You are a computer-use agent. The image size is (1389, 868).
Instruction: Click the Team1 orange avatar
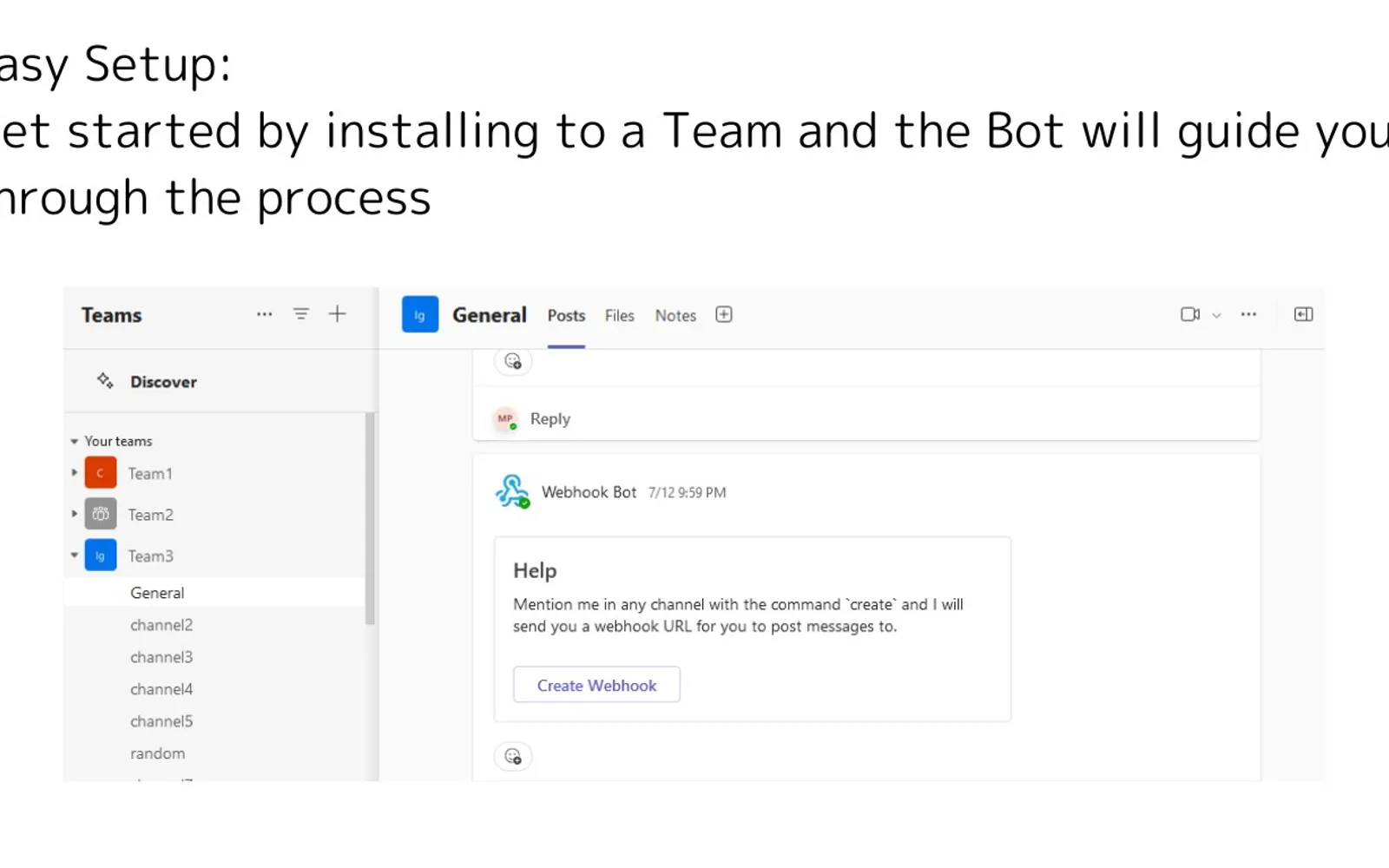pos(101,473)
